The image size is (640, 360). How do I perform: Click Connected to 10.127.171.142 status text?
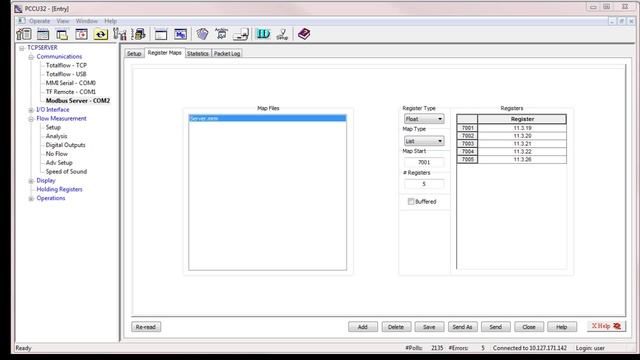pos(529,348)
